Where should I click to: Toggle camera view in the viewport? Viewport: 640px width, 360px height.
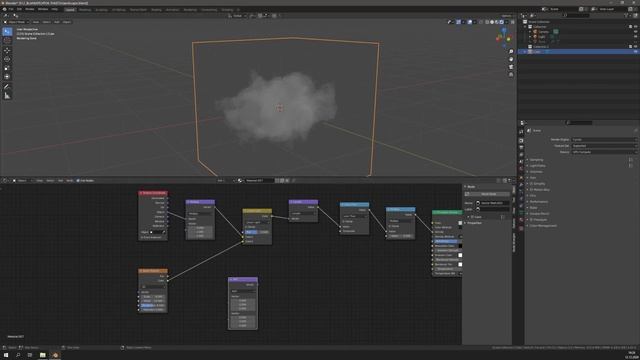point(511,67)
